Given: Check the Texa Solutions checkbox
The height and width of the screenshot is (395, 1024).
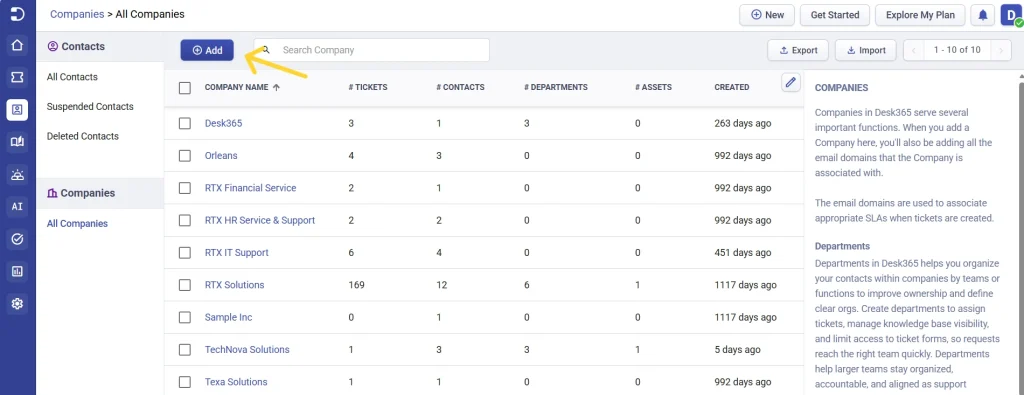Looking at the screenshot, I should pyautogui.click(x=185, y=382).
